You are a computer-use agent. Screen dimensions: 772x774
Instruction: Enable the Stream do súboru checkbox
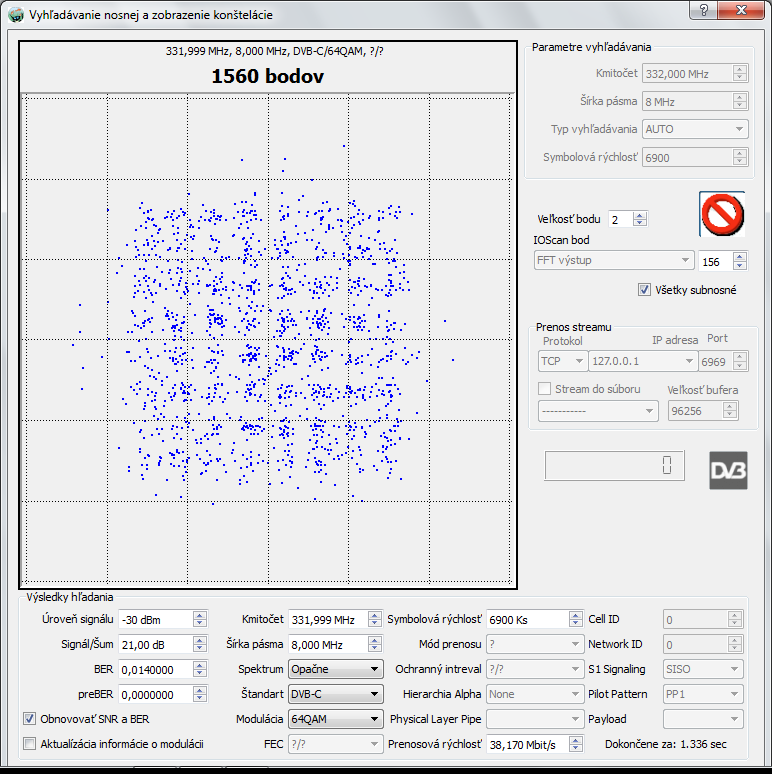click(x=544, y=389)
